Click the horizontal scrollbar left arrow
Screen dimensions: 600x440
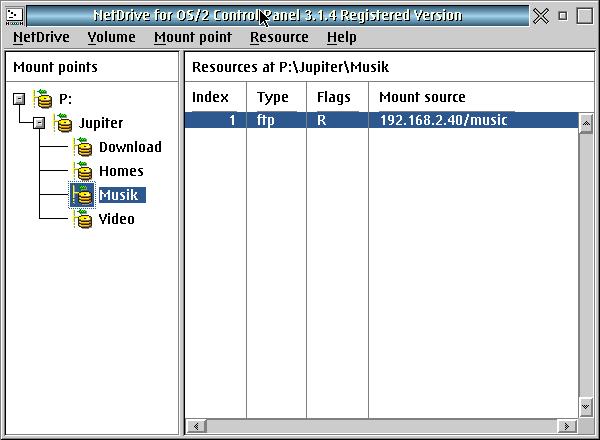(196, 426)
